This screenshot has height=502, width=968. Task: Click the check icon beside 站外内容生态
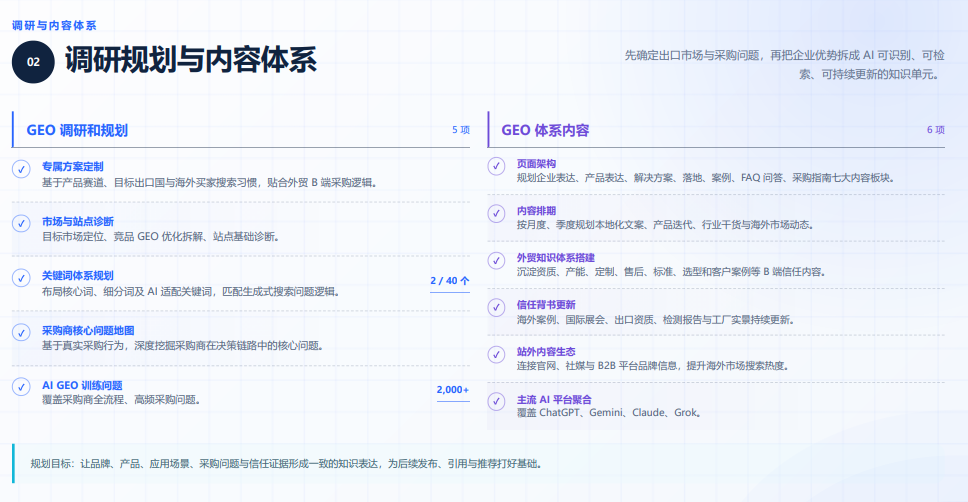(x=496, y=354)
